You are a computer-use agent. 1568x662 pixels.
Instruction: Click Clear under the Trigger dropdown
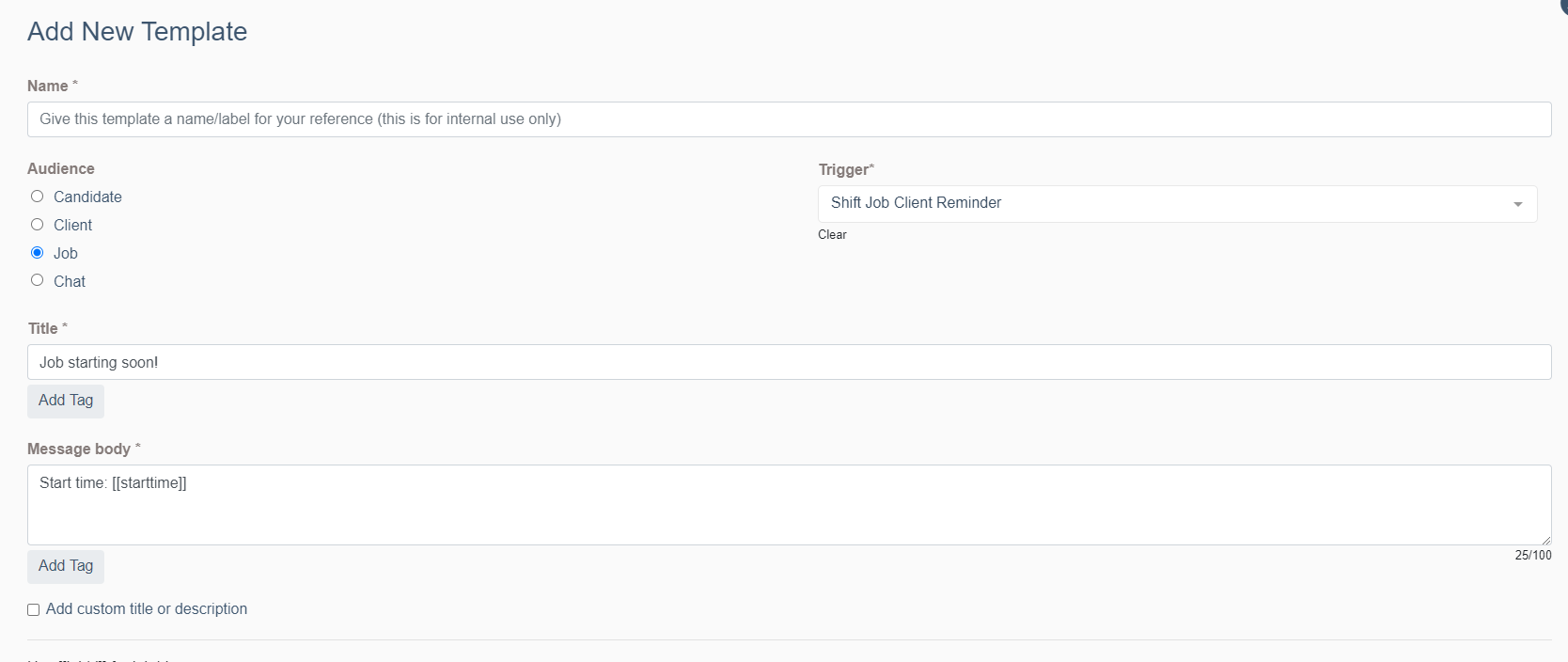click(x=832, y=235)
